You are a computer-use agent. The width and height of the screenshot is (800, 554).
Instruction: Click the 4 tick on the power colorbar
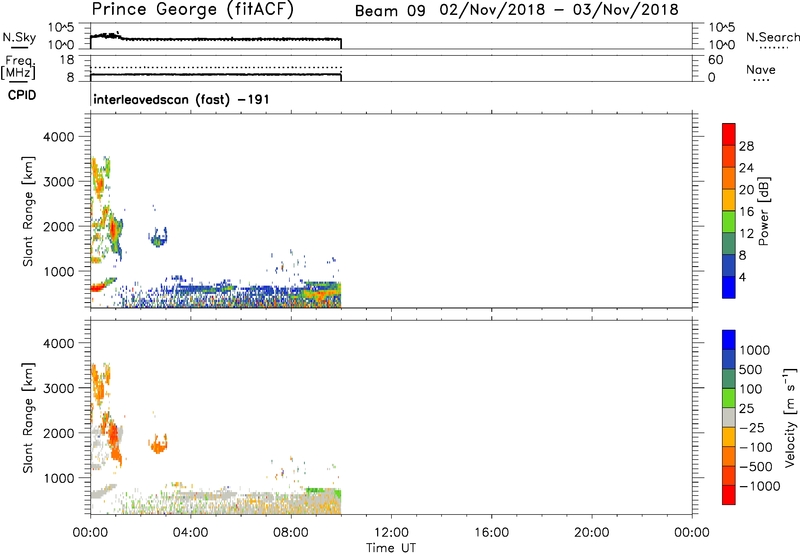[x=742, y=277]
